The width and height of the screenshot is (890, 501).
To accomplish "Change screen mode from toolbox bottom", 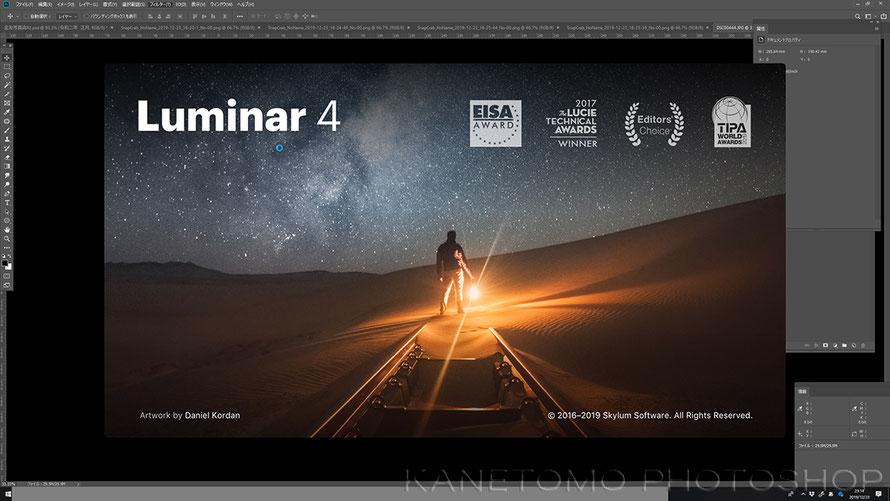I will point(7,285).
